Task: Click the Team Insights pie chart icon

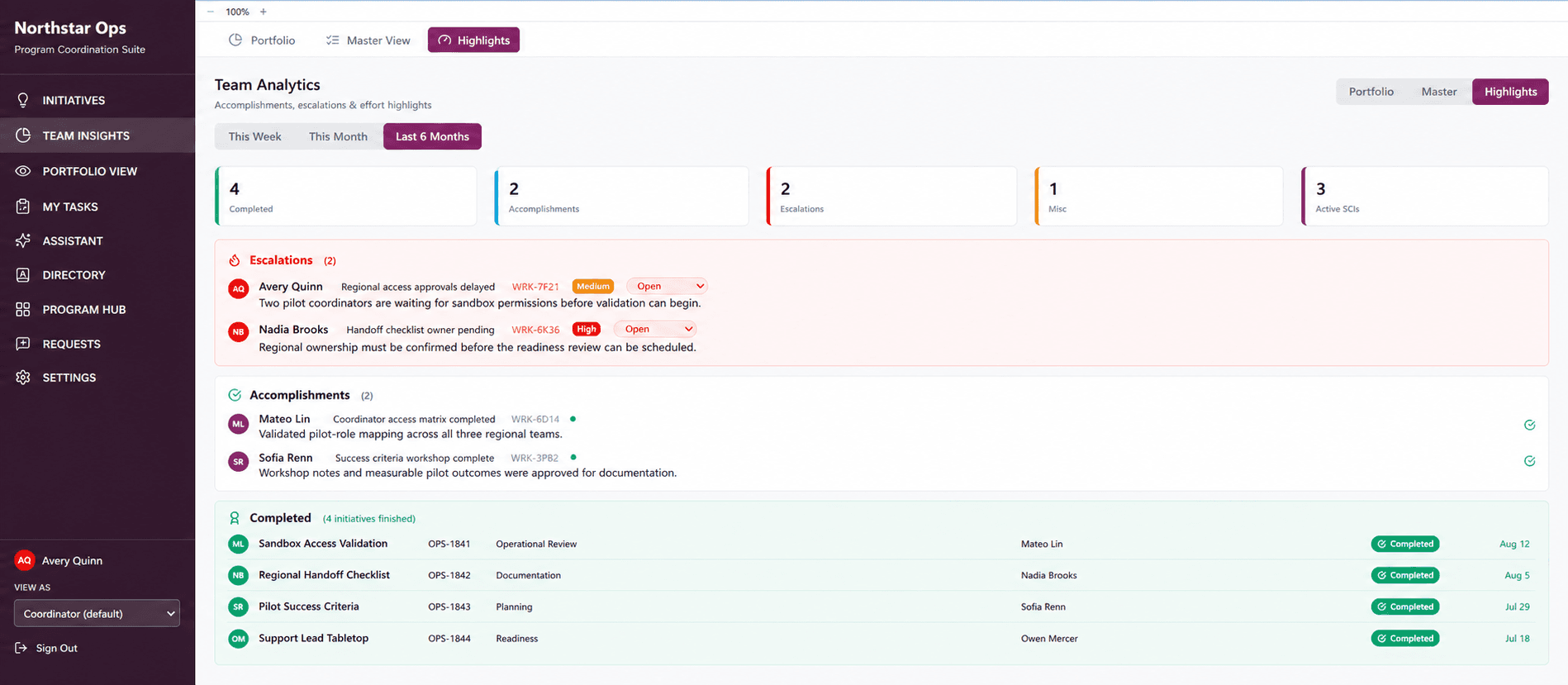Action: [x=23, y=136]
